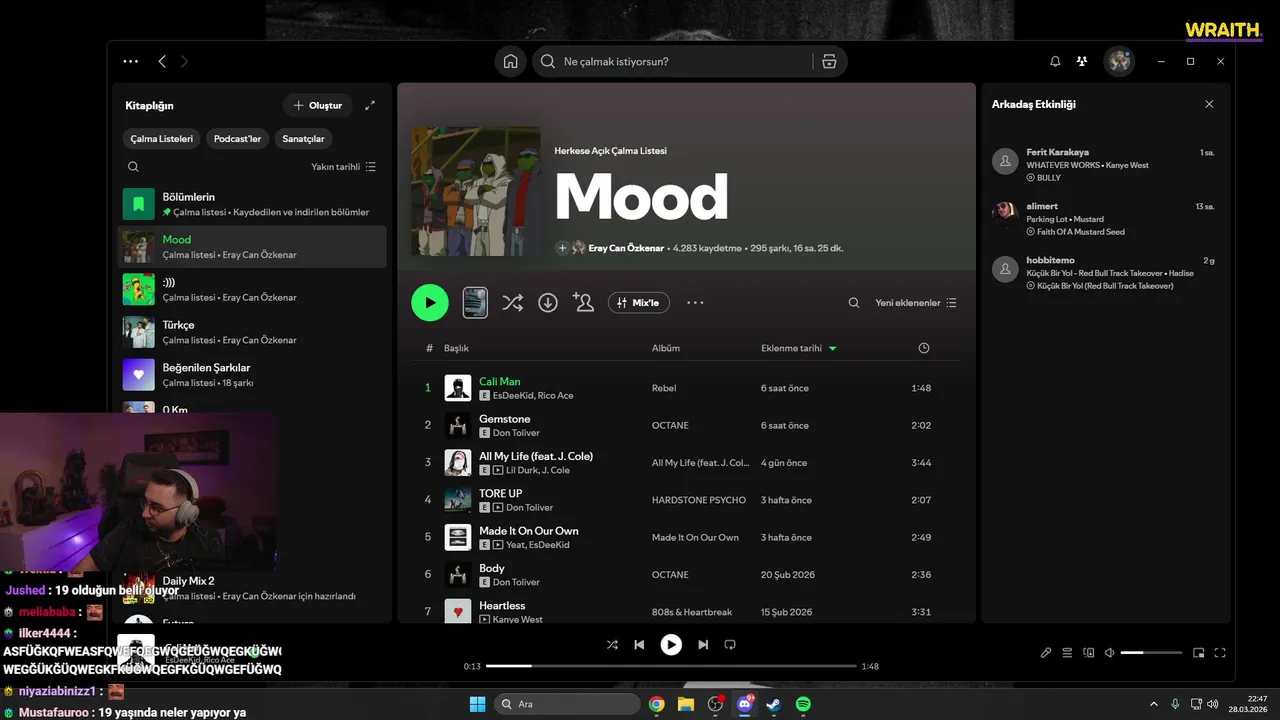The image size is (1280, 720).
Task: Open the Mood playlist cover image
Action: click(x=476, y=191)
